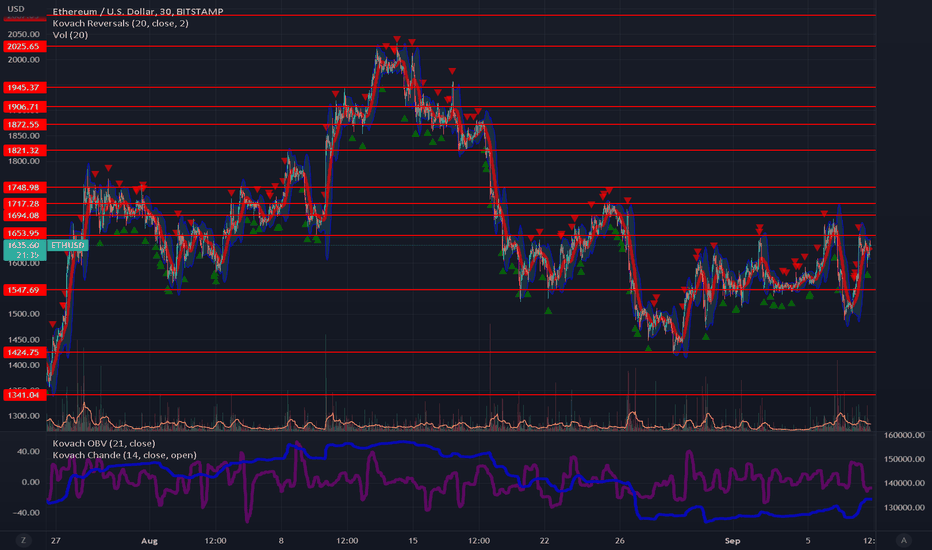Click the 40.00 value on Chande scale
The width and height of the screenshot is (932, 550).
[29, 451]
